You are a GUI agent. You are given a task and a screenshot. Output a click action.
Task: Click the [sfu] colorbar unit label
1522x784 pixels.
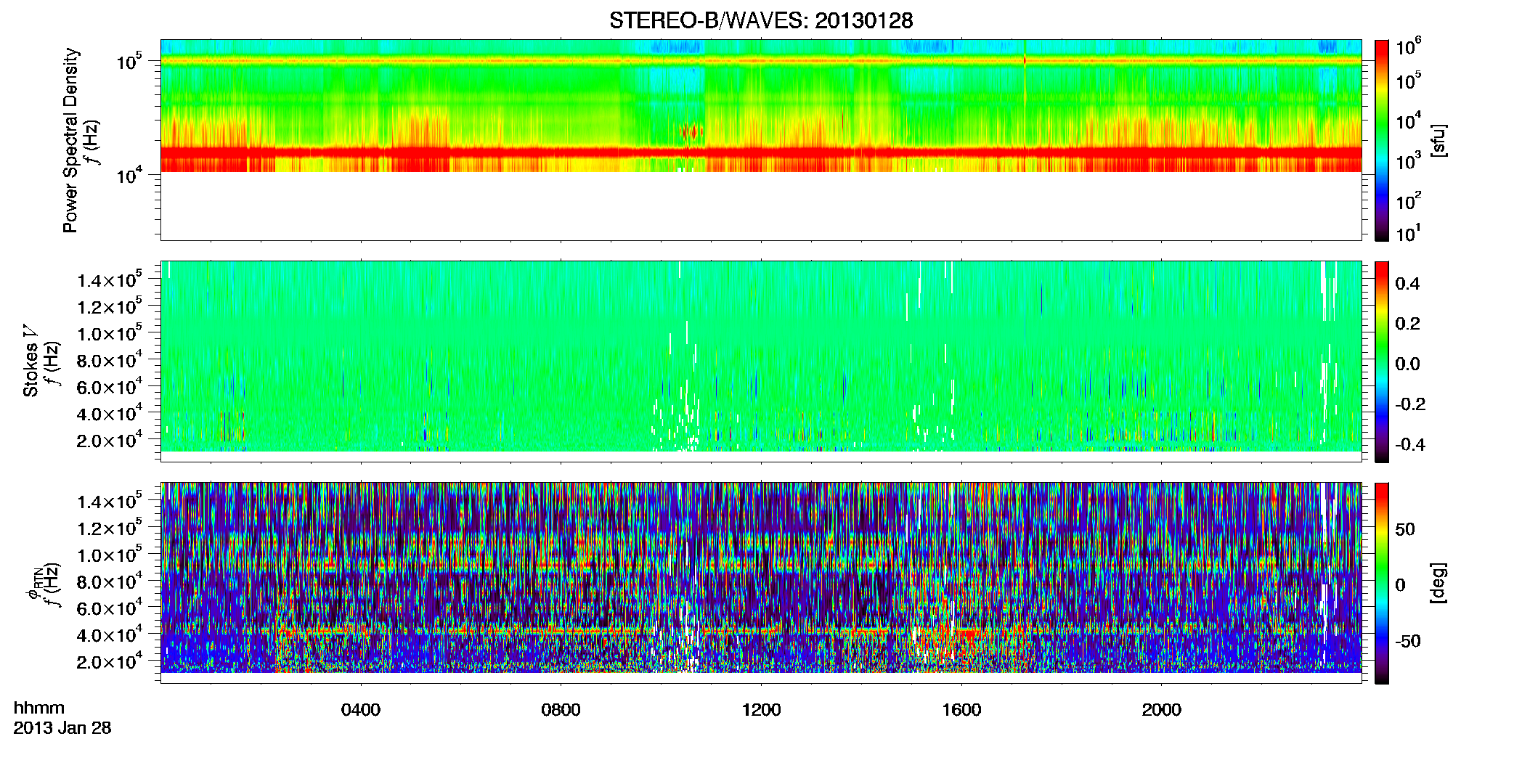pyautogui.click(x=1438, y=140)
